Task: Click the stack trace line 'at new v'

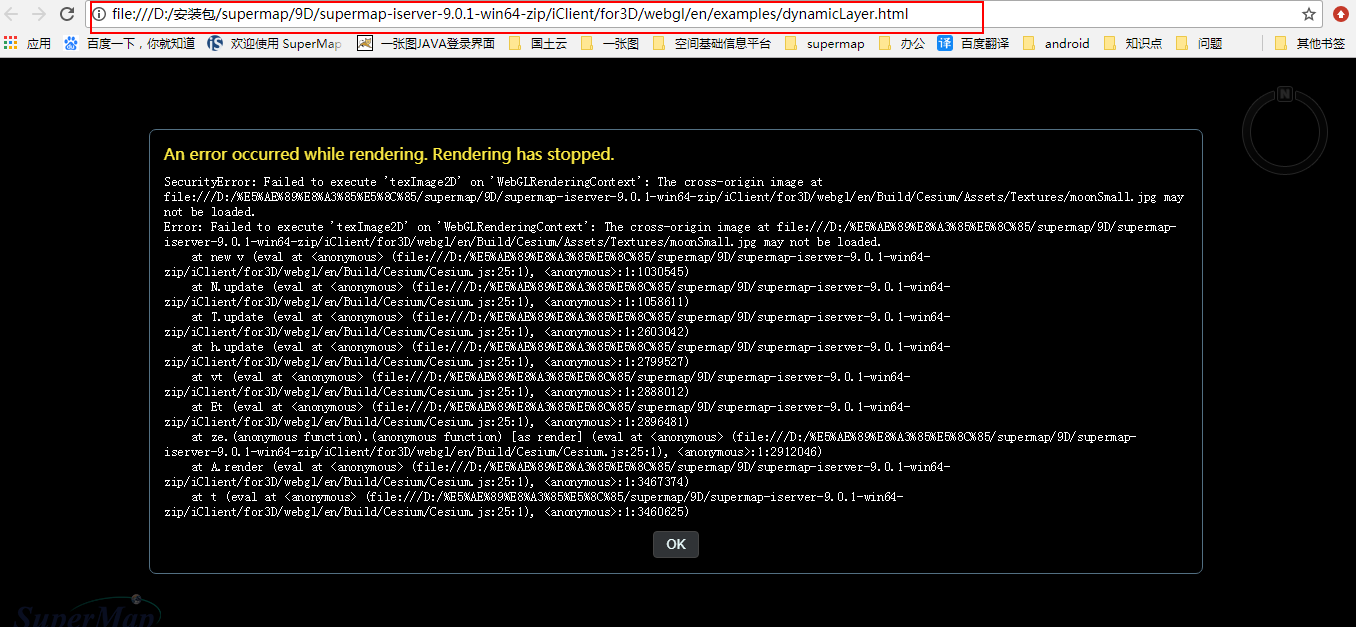Action: [x=547, y=264]
